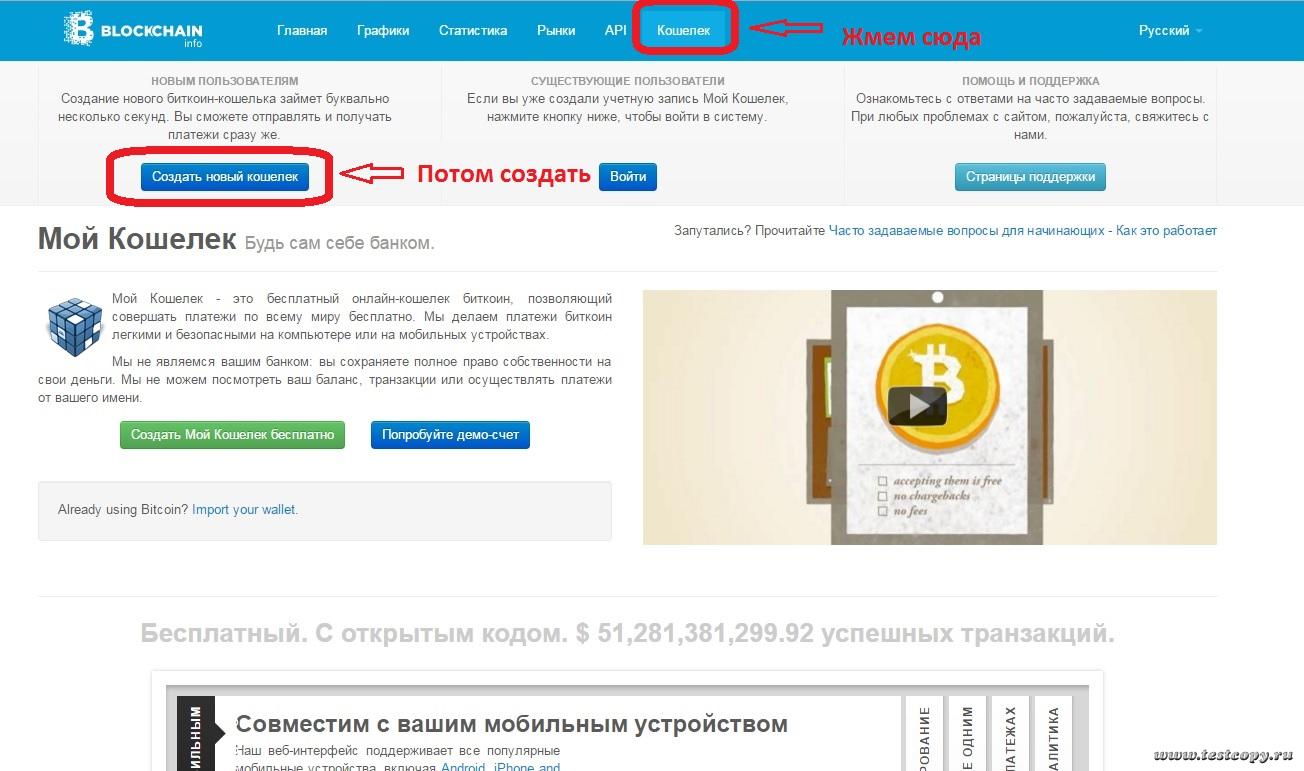Open the API menu item
This screenshot has width=1304, height=771.
pos(616,30)
